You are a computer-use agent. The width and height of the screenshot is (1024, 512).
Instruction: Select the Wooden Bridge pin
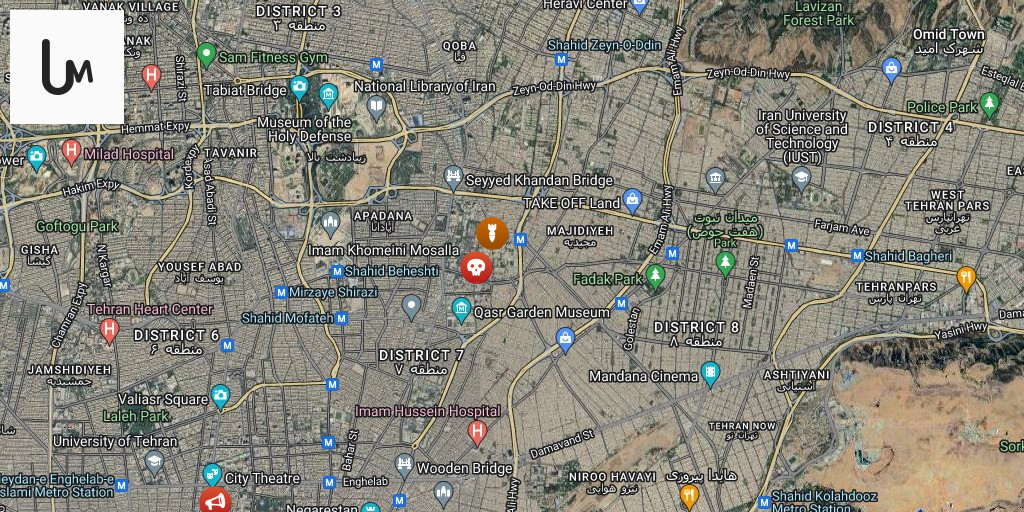coord(405,466)
